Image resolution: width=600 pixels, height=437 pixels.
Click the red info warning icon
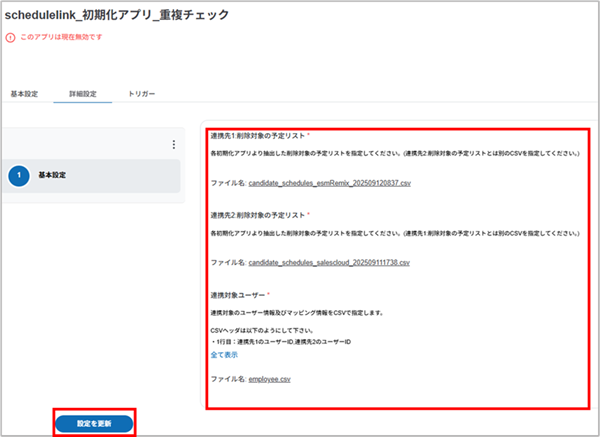(10, 39)
